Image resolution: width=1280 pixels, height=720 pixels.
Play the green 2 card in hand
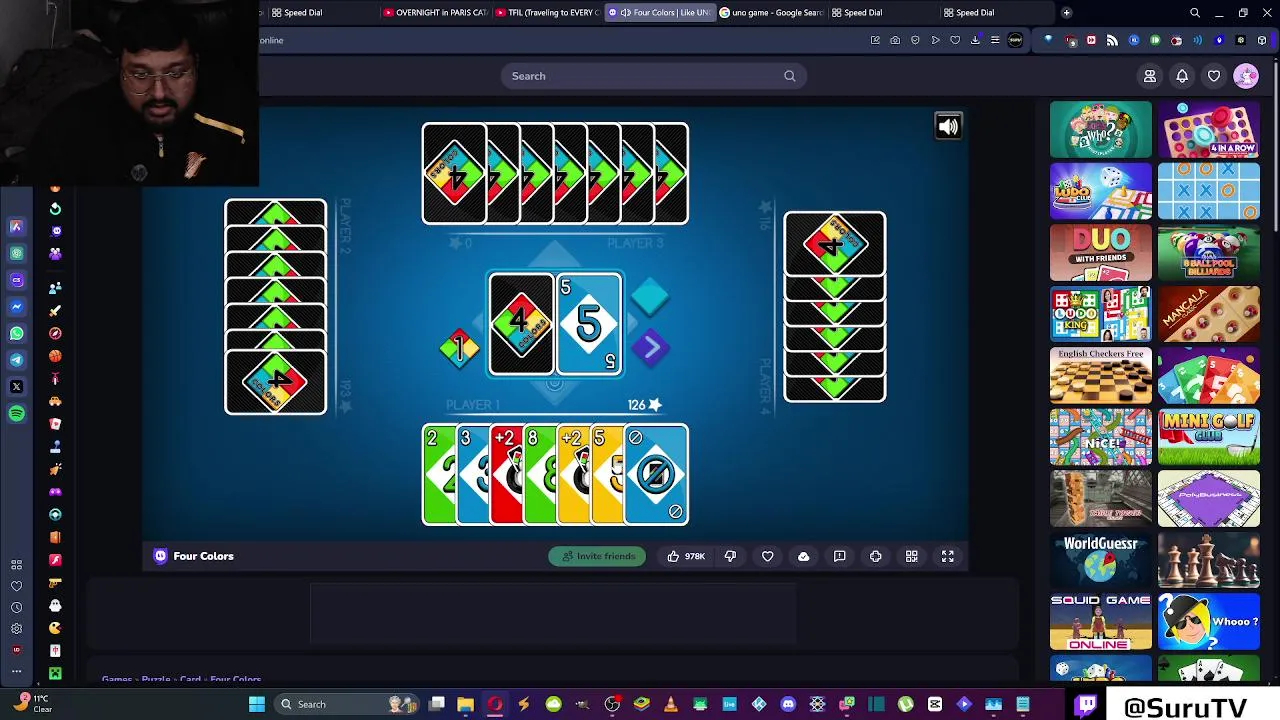[438, 475]
